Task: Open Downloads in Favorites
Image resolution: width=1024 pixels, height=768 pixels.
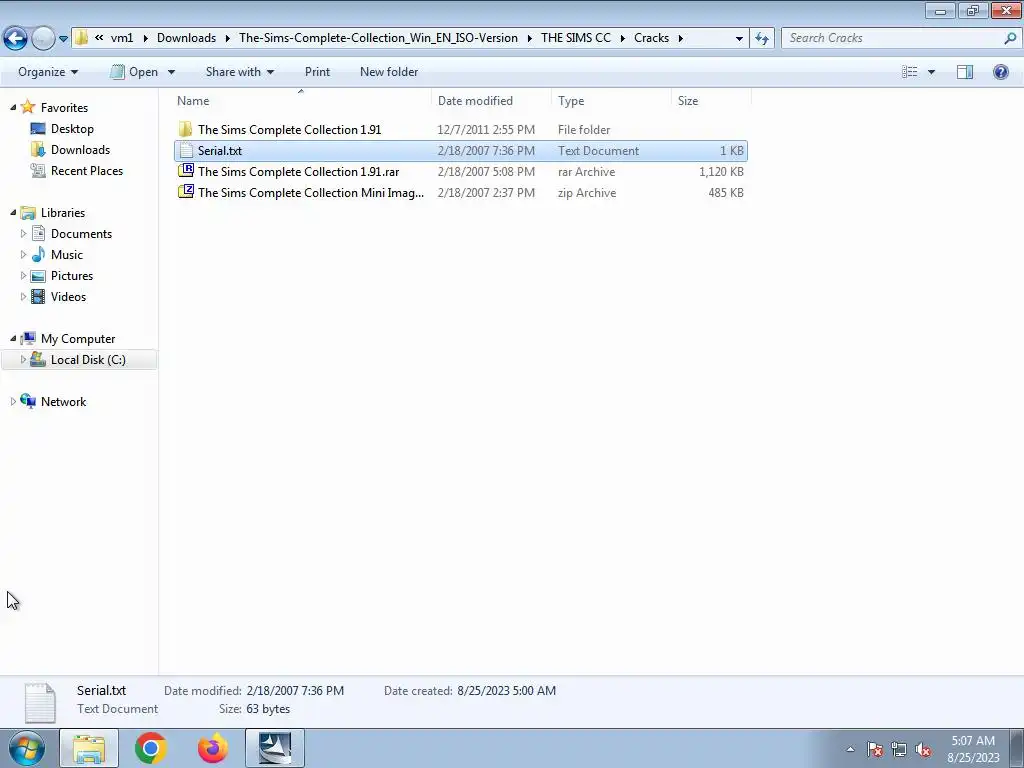Action: tap(80, 150)
